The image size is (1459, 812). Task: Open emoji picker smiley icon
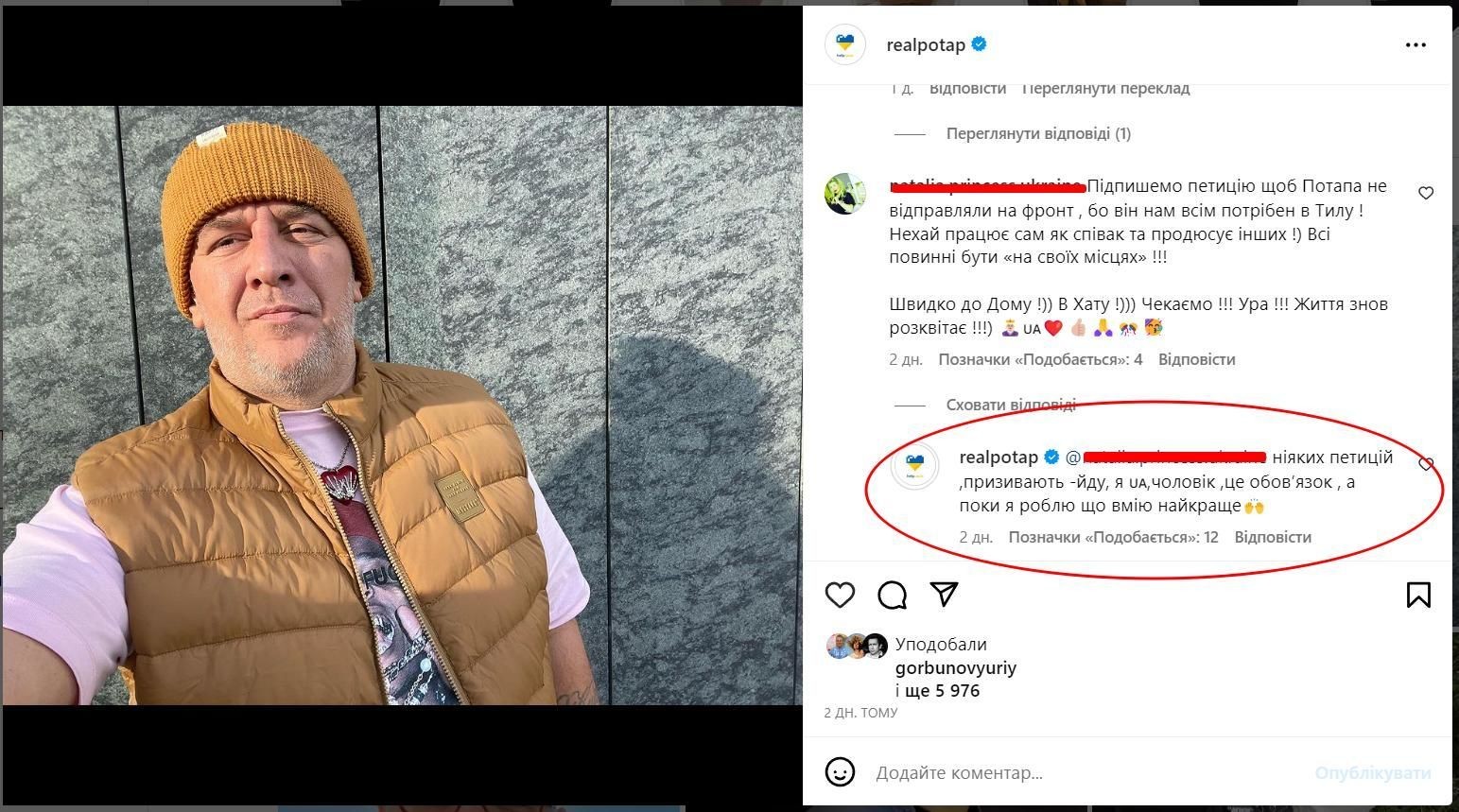(840, 772)
